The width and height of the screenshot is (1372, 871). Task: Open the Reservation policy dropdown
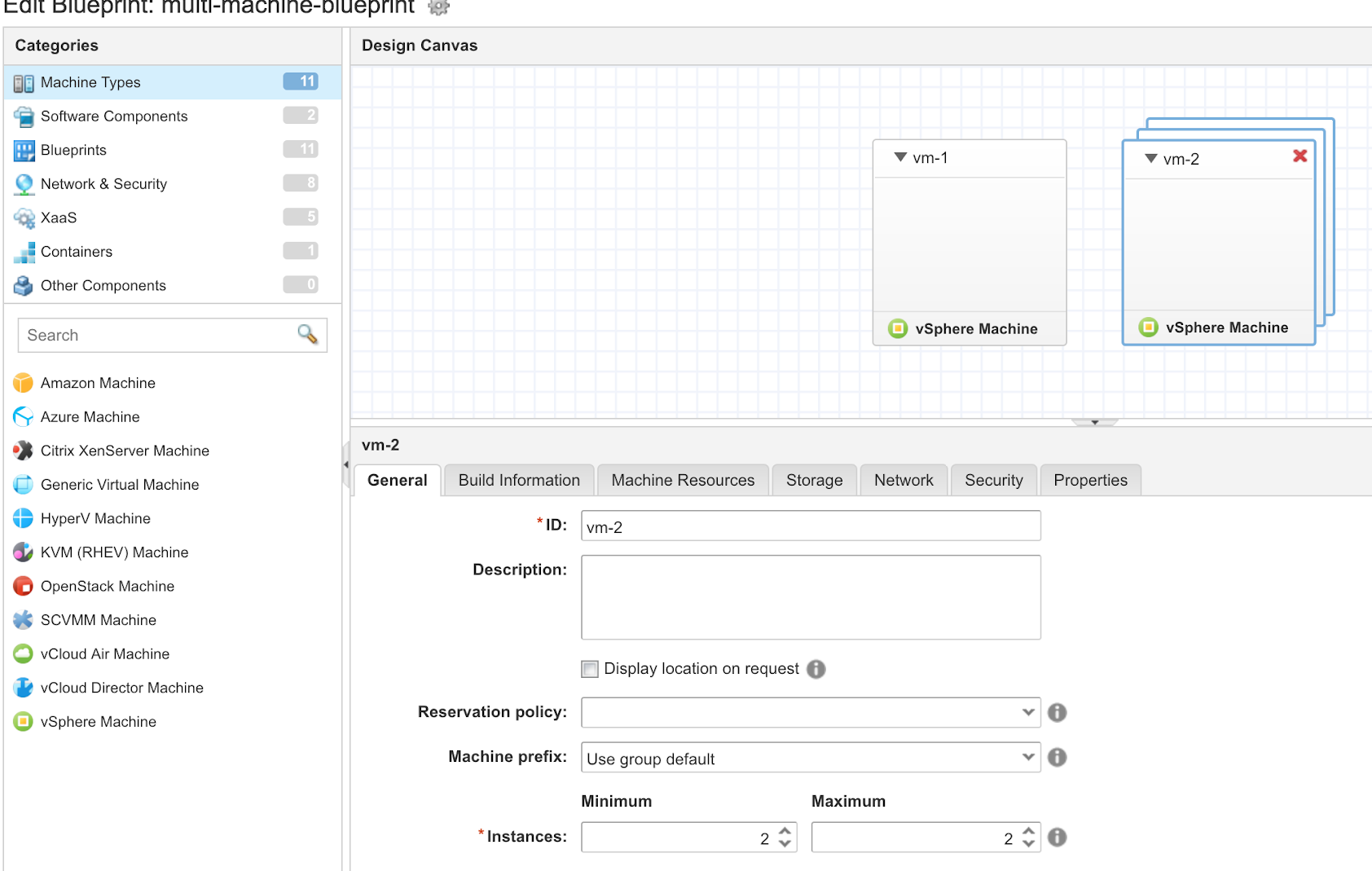[1027, 712]
